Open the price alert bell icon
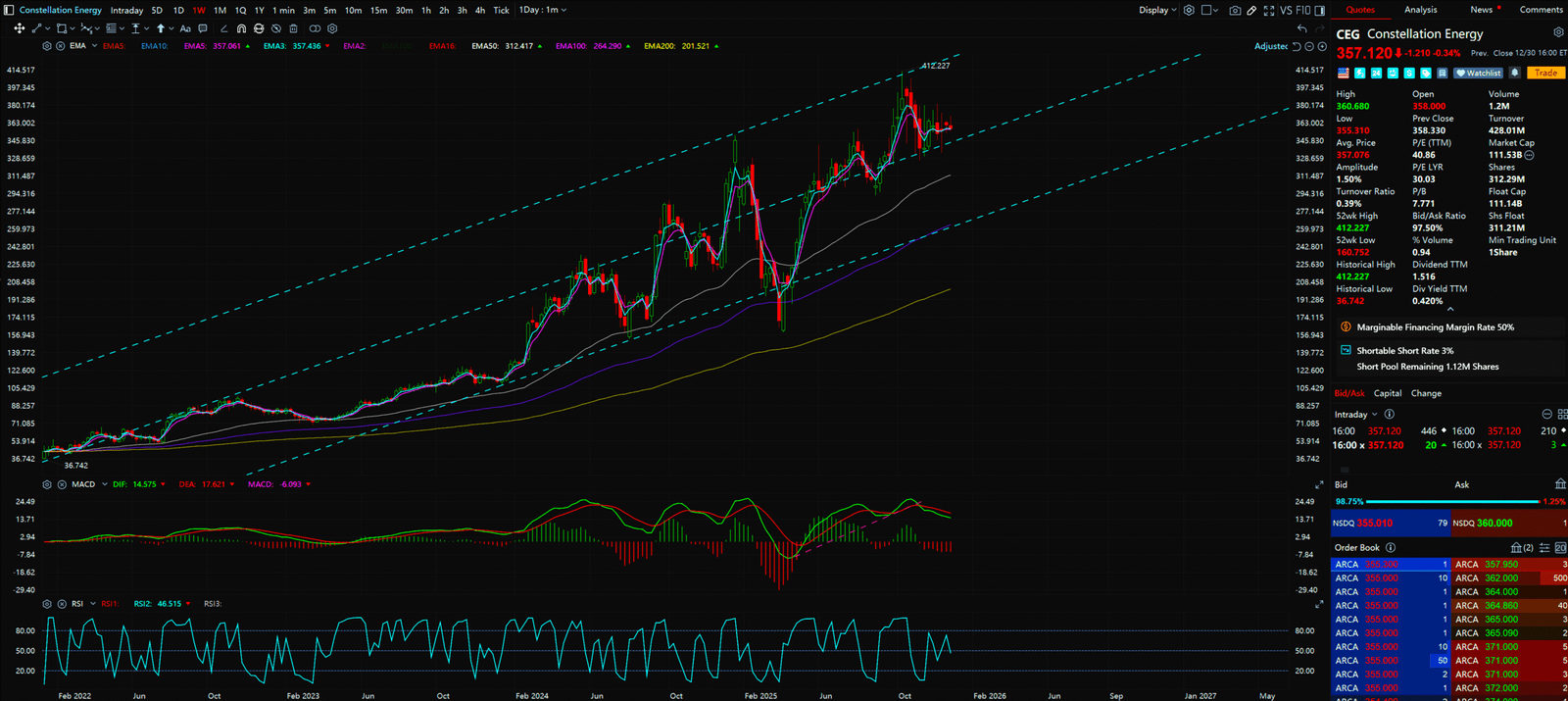This screenshot has height=701, width=1568. pyautogui.click(x=1515, y=73)
